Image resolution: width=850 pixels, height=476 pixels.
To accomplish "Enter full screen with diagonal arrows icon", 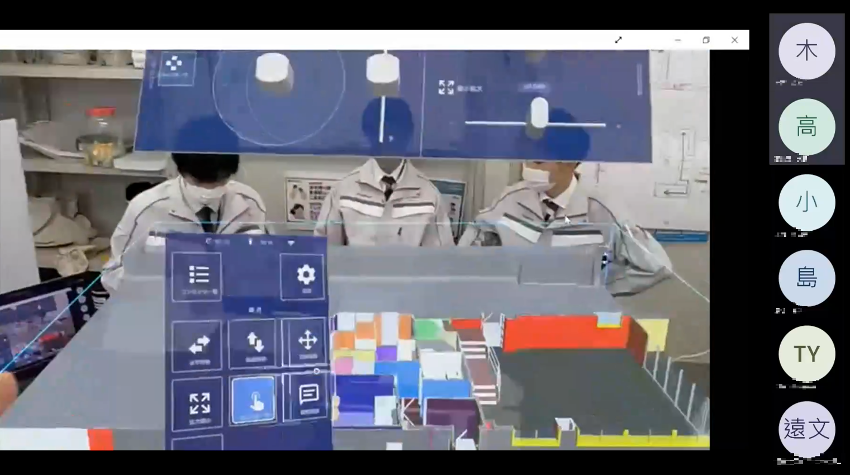I will (618, 40).
